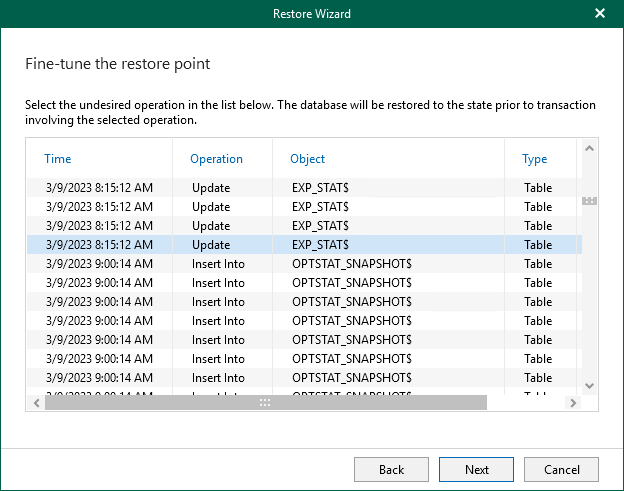This screenshot has width=624, height=491.
Task: Click the Type column header
Action: pyautogui.click(x=534, y=159)
